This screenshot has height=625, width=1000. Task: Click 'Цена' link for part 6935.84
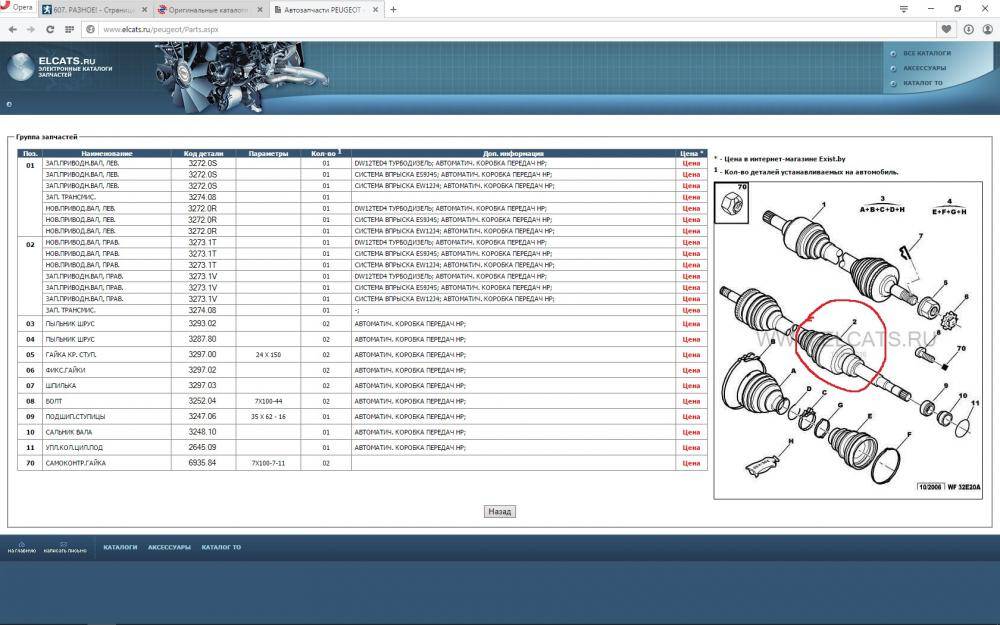tap(690, 463)
